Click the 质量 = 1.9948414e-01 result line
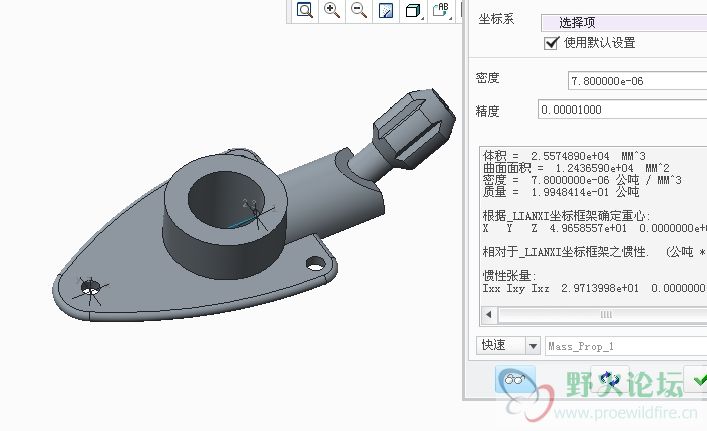The image size is (707, 431). [561, 192]
